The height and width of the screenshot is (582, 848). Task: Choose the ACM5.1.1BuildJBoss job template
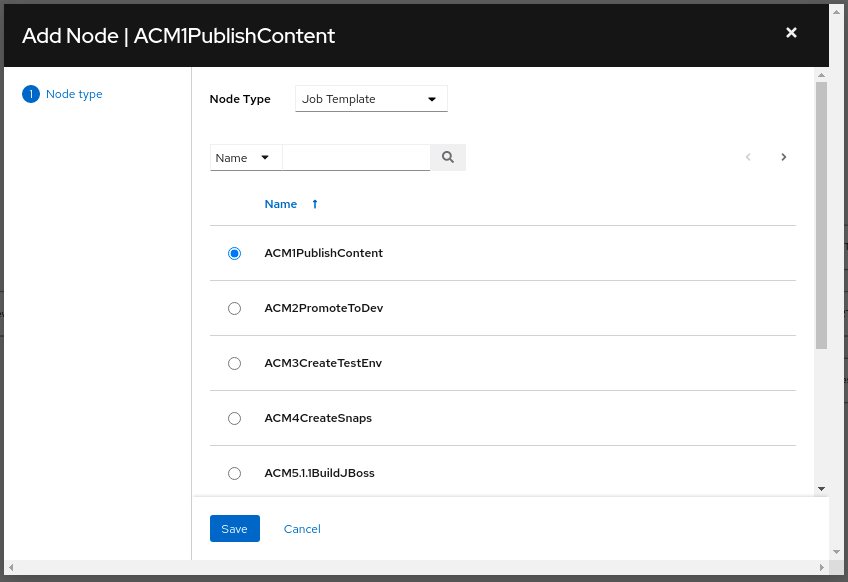click(x=235, y=473)
